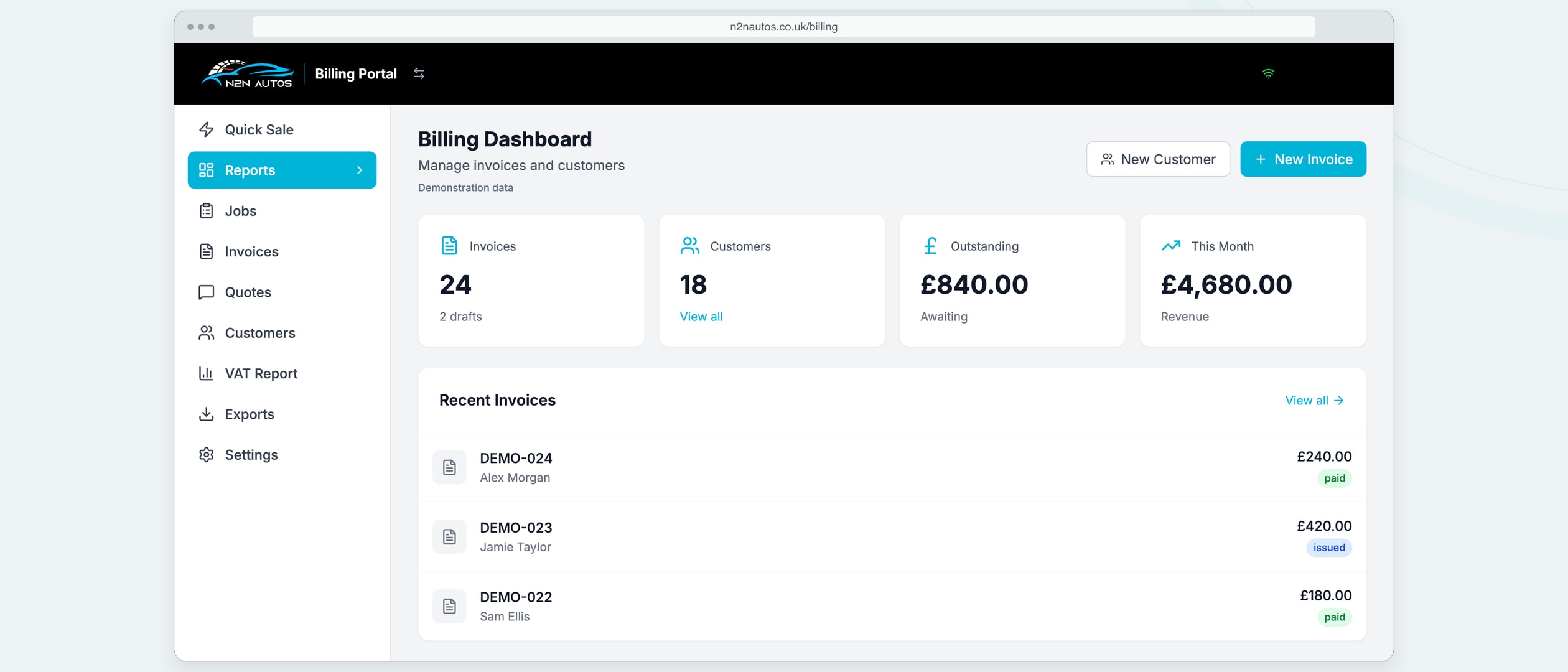This screenshot has height=672, width=1568.
Task: Click the DEMO-022 invoice file icon
Action: point(449,606)
